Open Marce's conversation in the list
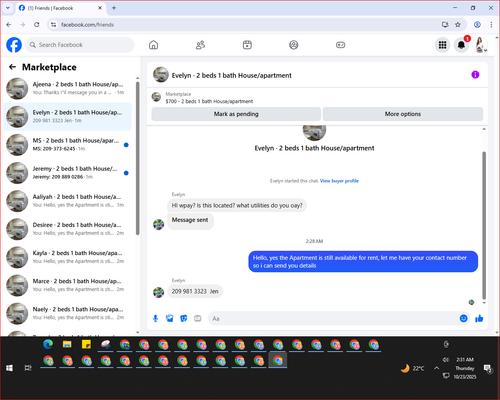The width and height of the screenshot is (500, 400). (x=68, y=285)
